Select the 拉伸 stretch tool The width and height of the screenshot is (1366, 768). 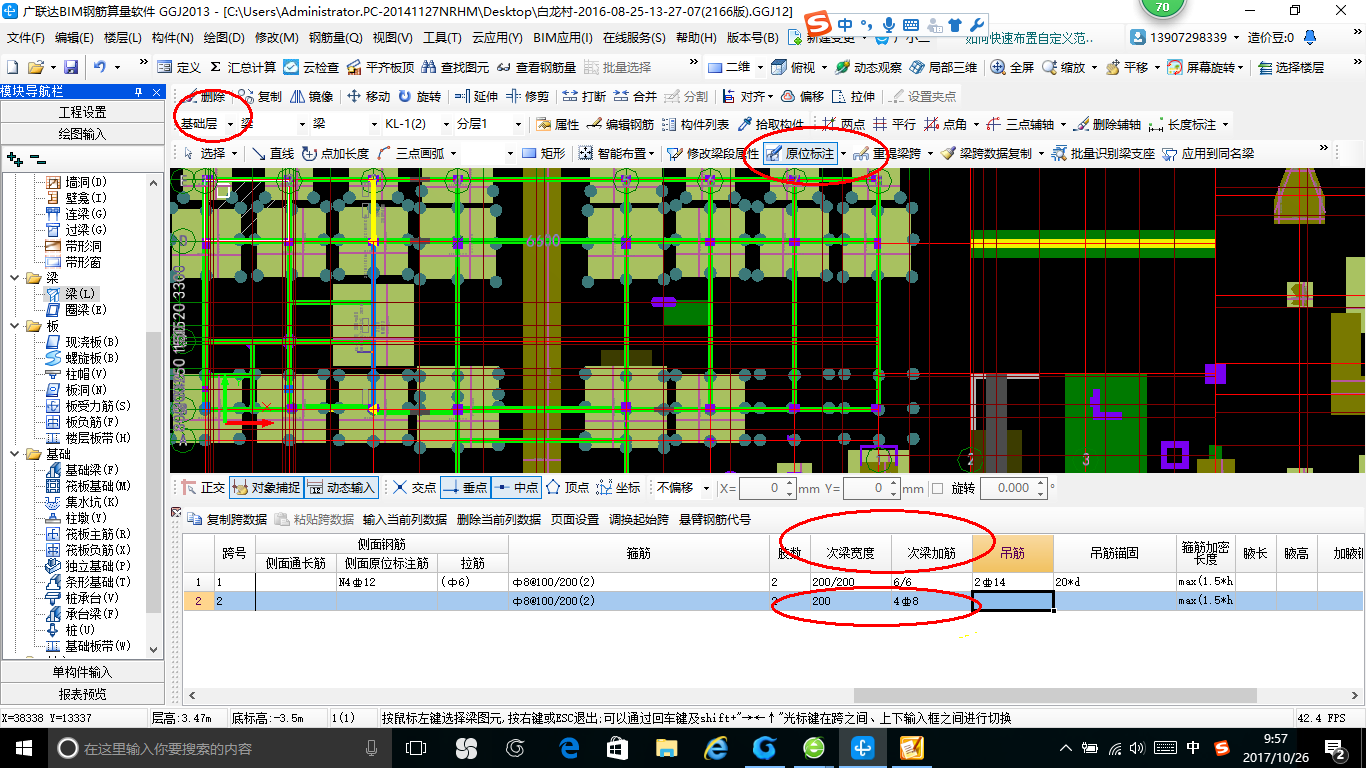click(853, 96)
